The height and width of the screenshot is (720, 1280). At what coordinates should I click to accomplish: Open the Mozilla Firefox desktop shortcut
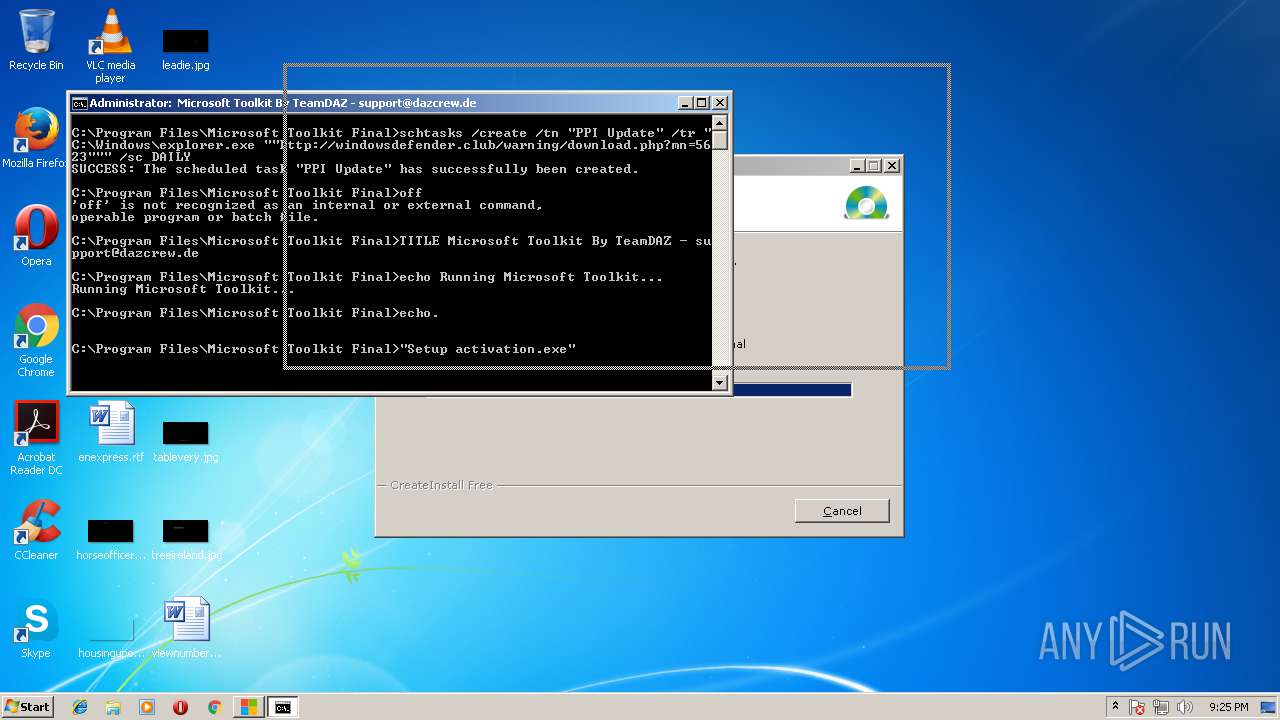pyautogui.click(x=36, y=138)
